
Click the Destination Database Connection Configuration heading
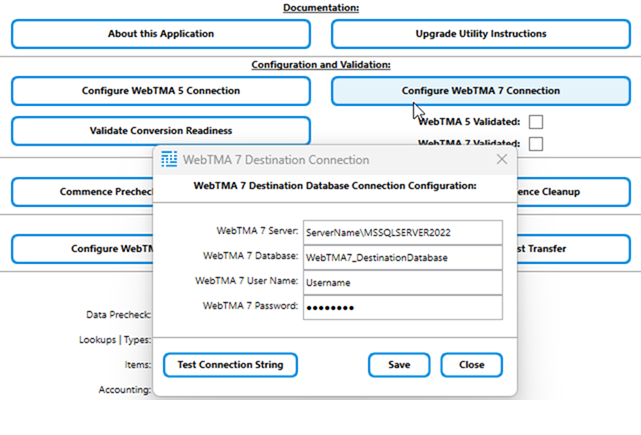click(335, 186)
